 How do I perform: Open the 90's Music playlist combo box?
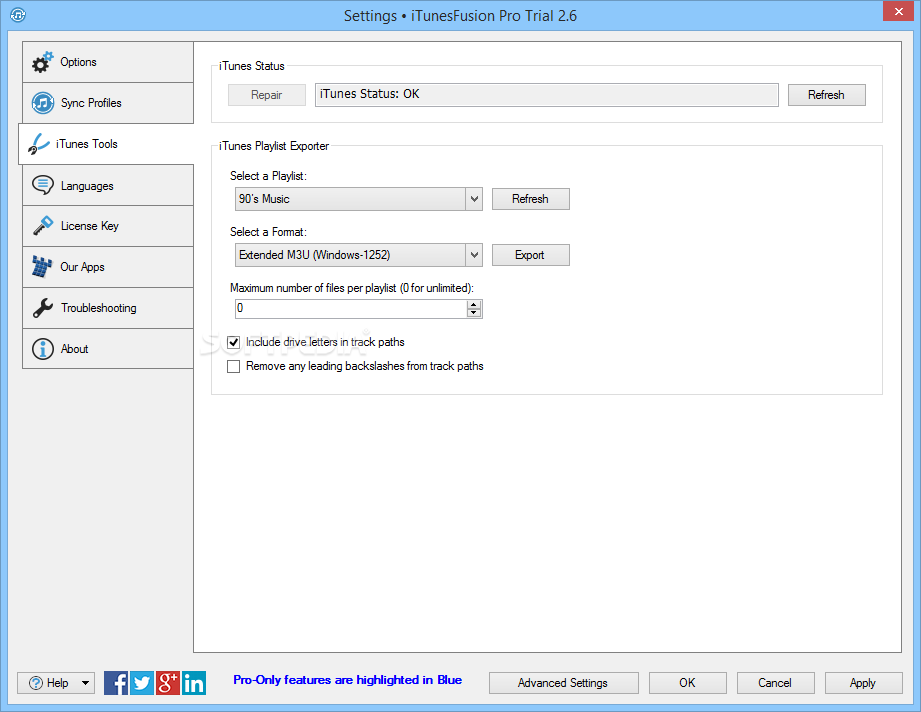[358, 199]
